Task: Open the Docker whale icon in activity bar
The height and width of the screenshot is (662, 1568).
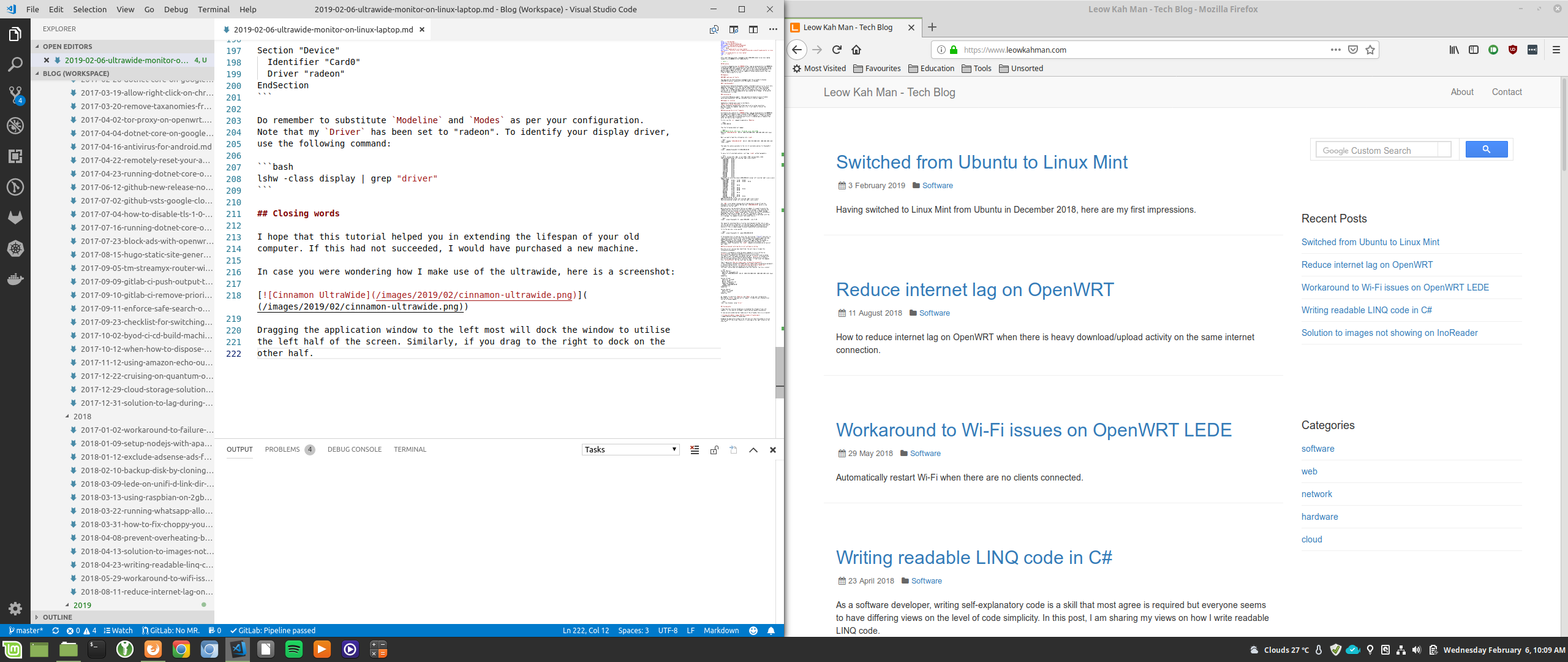Action: pos(15,279)
